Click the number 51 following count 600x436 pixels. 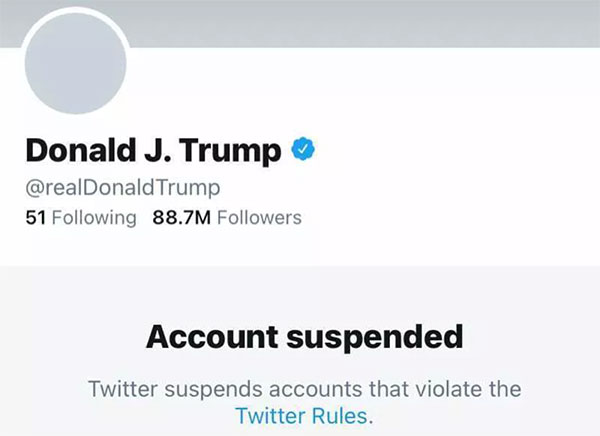35,217
